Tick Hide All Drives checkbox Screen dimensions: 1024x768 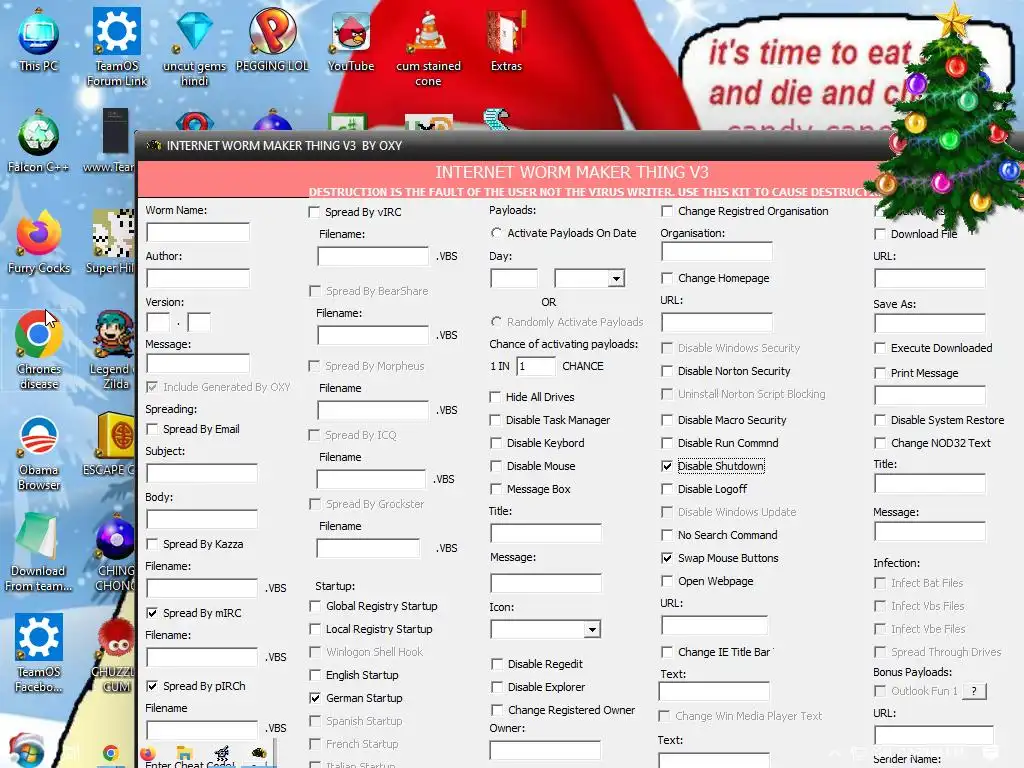(x=495, y=397)
